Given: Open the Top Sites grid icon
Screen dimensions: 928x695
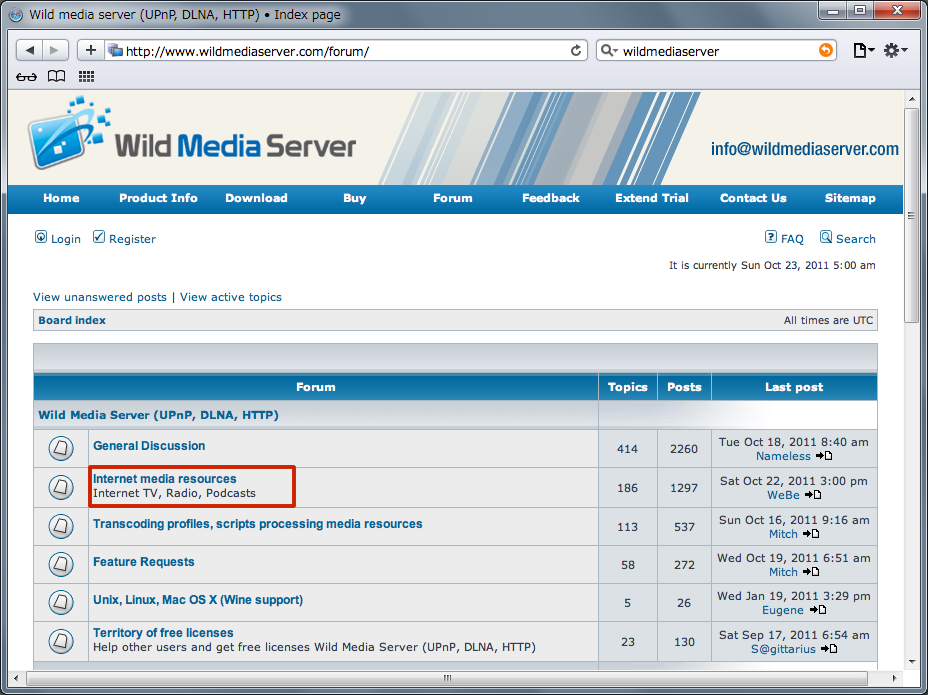Looking at the screenshot, I should (86, 76).
